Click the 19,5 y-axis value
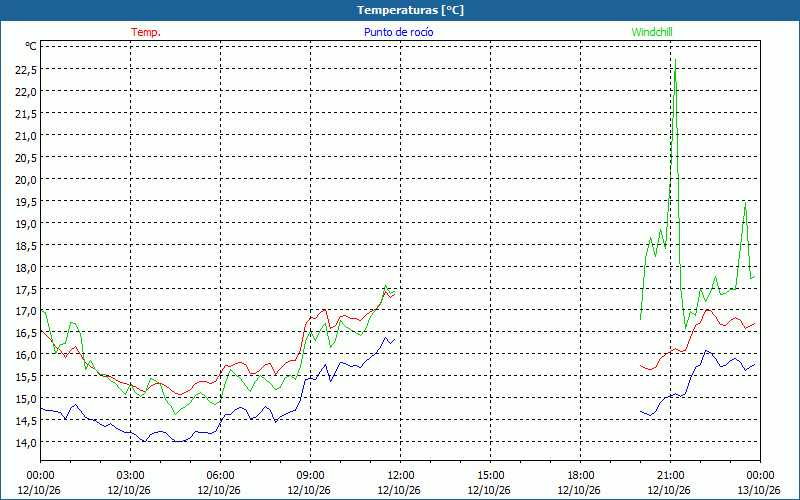Screen dimensions: 800x500 tap(26, 201)
